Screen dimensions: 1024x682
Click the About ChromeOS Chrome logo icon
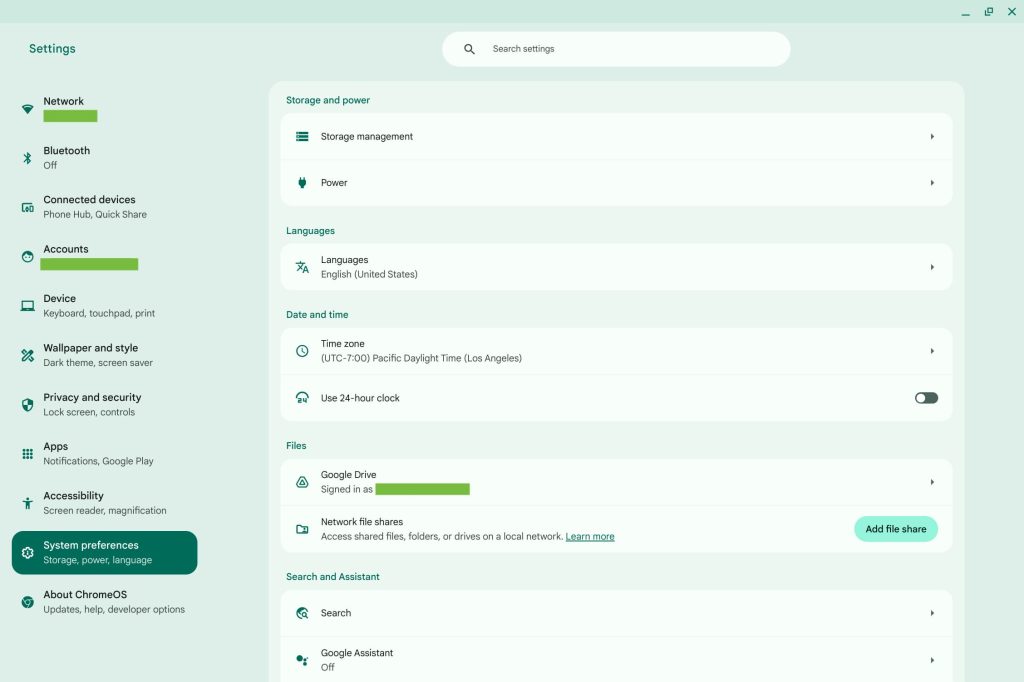click(x=27, y=602)
